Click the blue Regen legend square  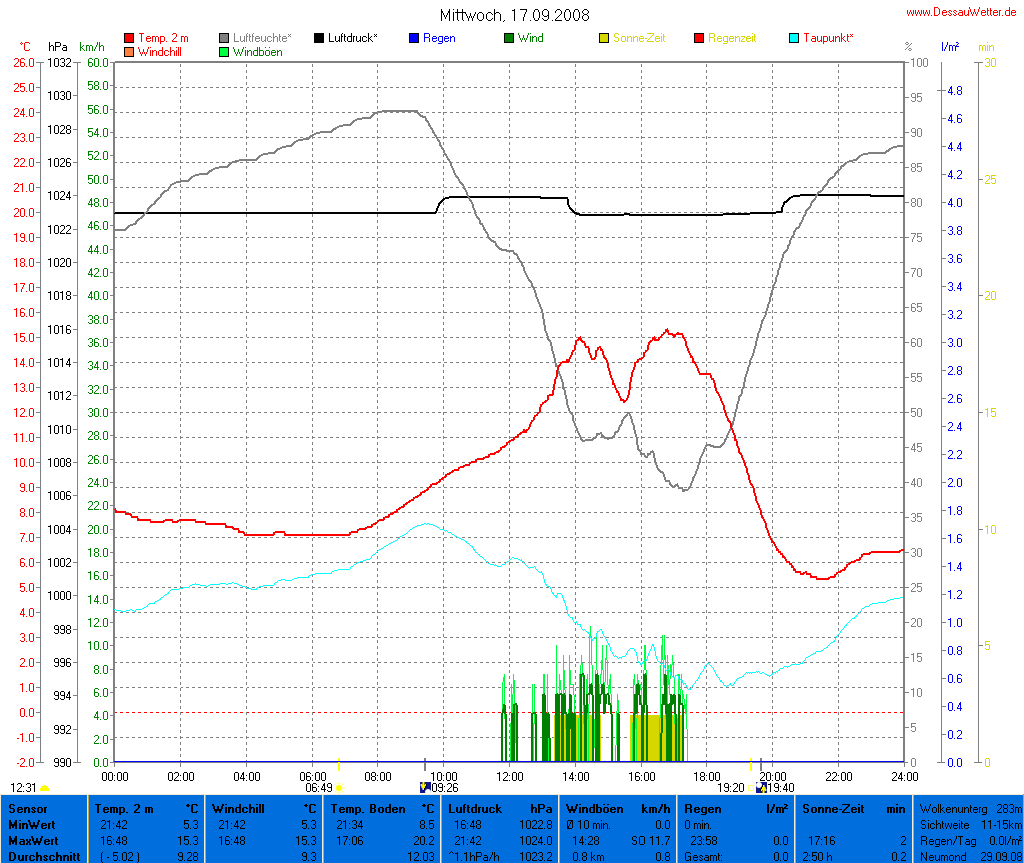click(414, 38)
